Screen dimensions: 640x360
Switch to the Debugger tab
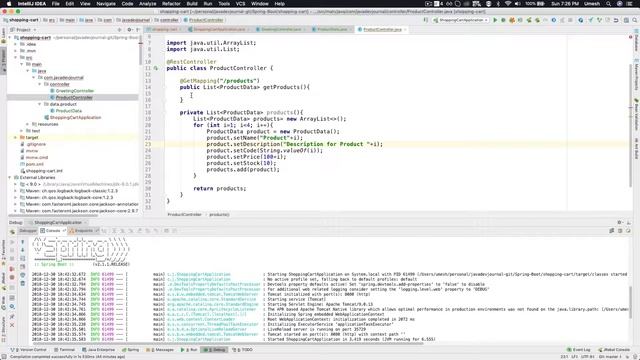pos(28,231)
